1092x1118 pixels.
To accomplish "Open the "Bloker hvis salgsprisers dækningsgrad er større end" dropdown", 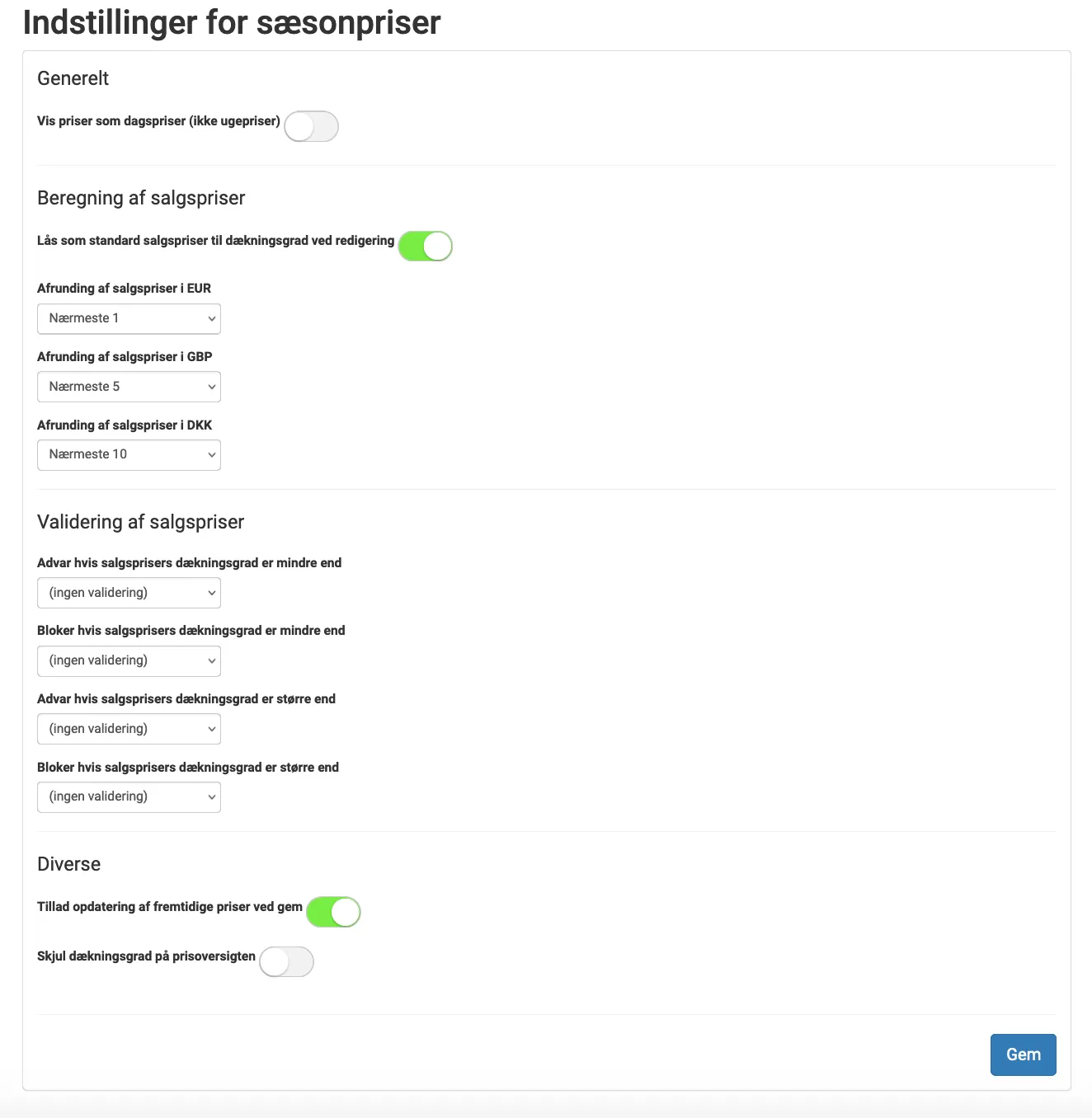I will pyautogui.click(x=129, y=796).
